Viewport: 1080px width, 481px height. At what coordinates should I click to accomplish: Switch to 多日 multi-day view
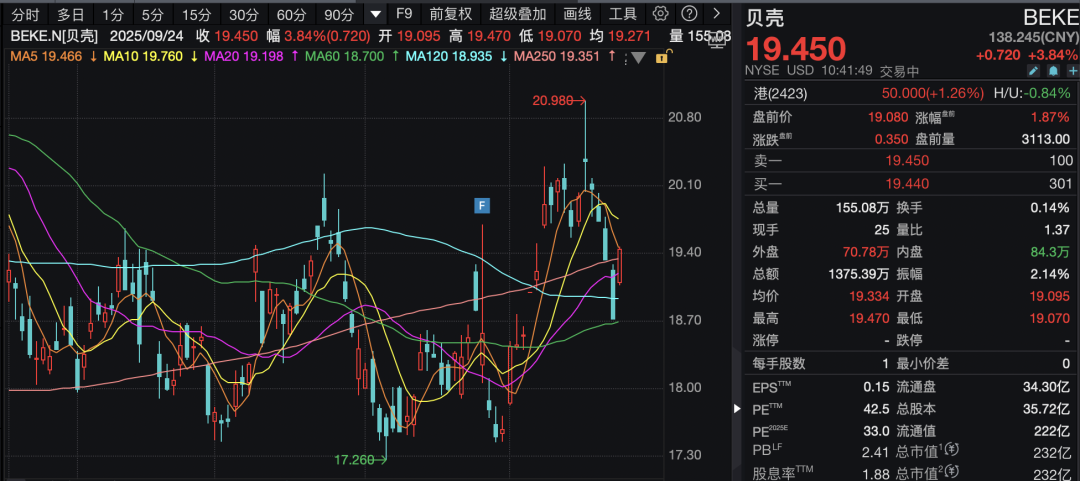tap(70, 14)
